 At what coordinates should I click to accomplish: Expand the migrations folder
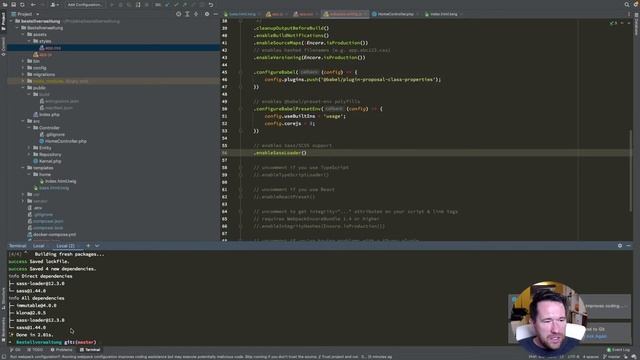point(23,74)
